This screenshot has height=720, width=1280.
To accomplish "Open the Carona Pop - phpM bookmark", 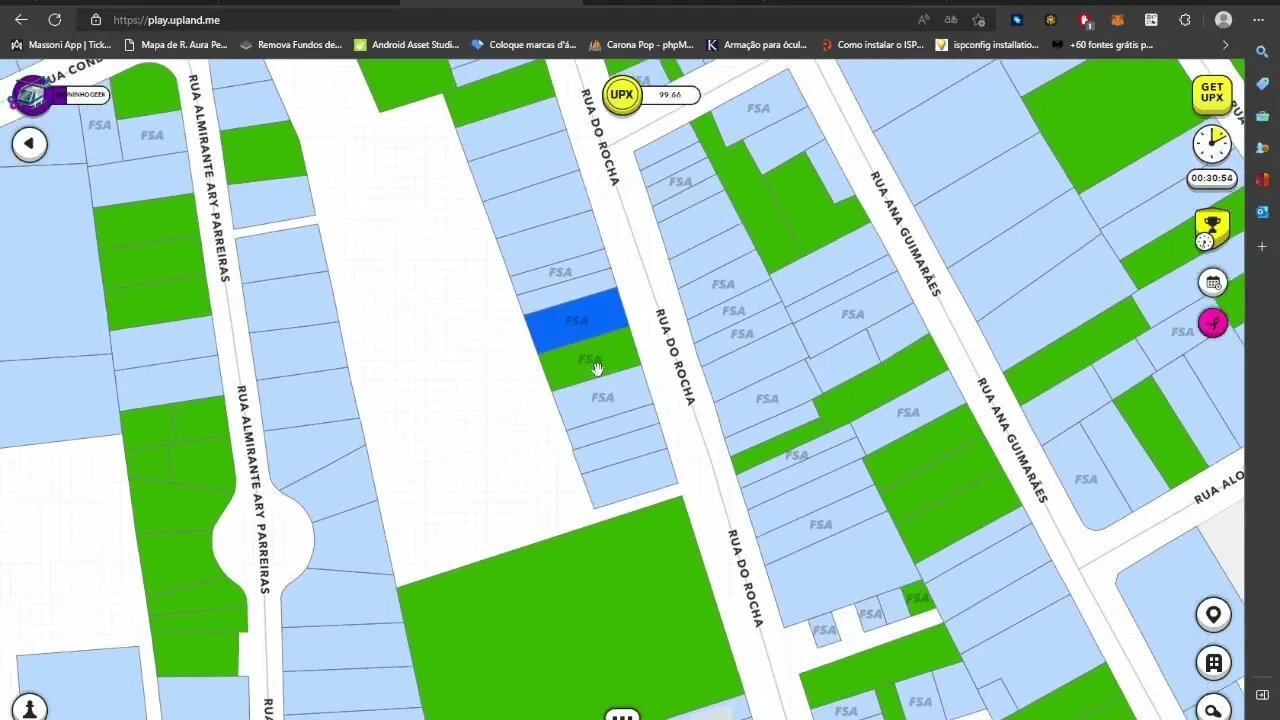I will pyautogui.click(x=641, y=44).
